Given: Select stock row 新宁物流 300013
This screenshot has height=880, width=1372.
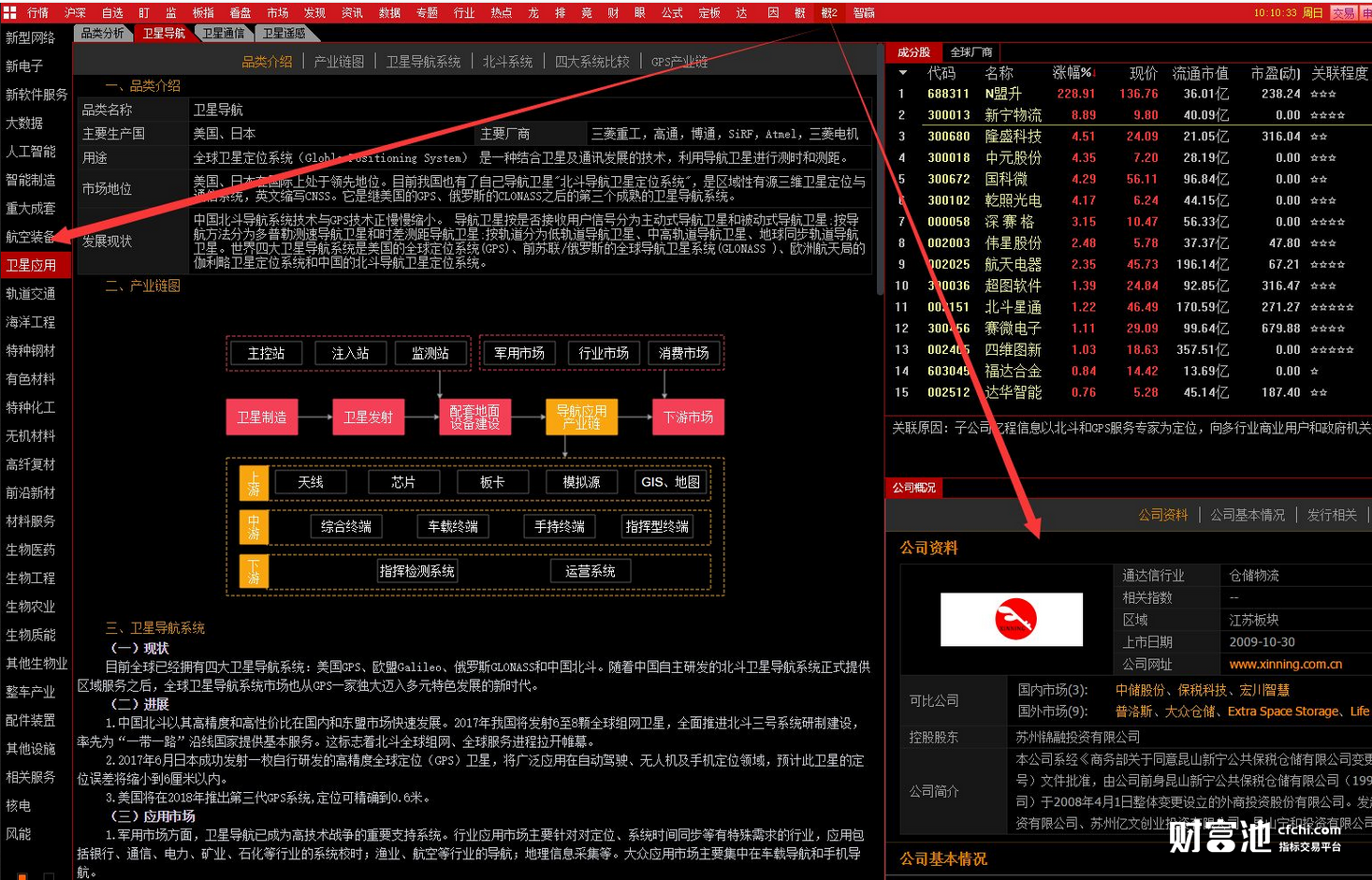Looking at the screenshot, I should coord(1129,115).
